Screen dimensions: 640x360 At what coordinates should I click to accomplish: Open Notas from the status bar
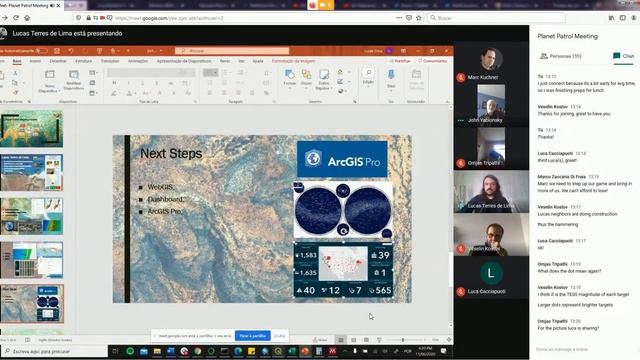point(320,340)
